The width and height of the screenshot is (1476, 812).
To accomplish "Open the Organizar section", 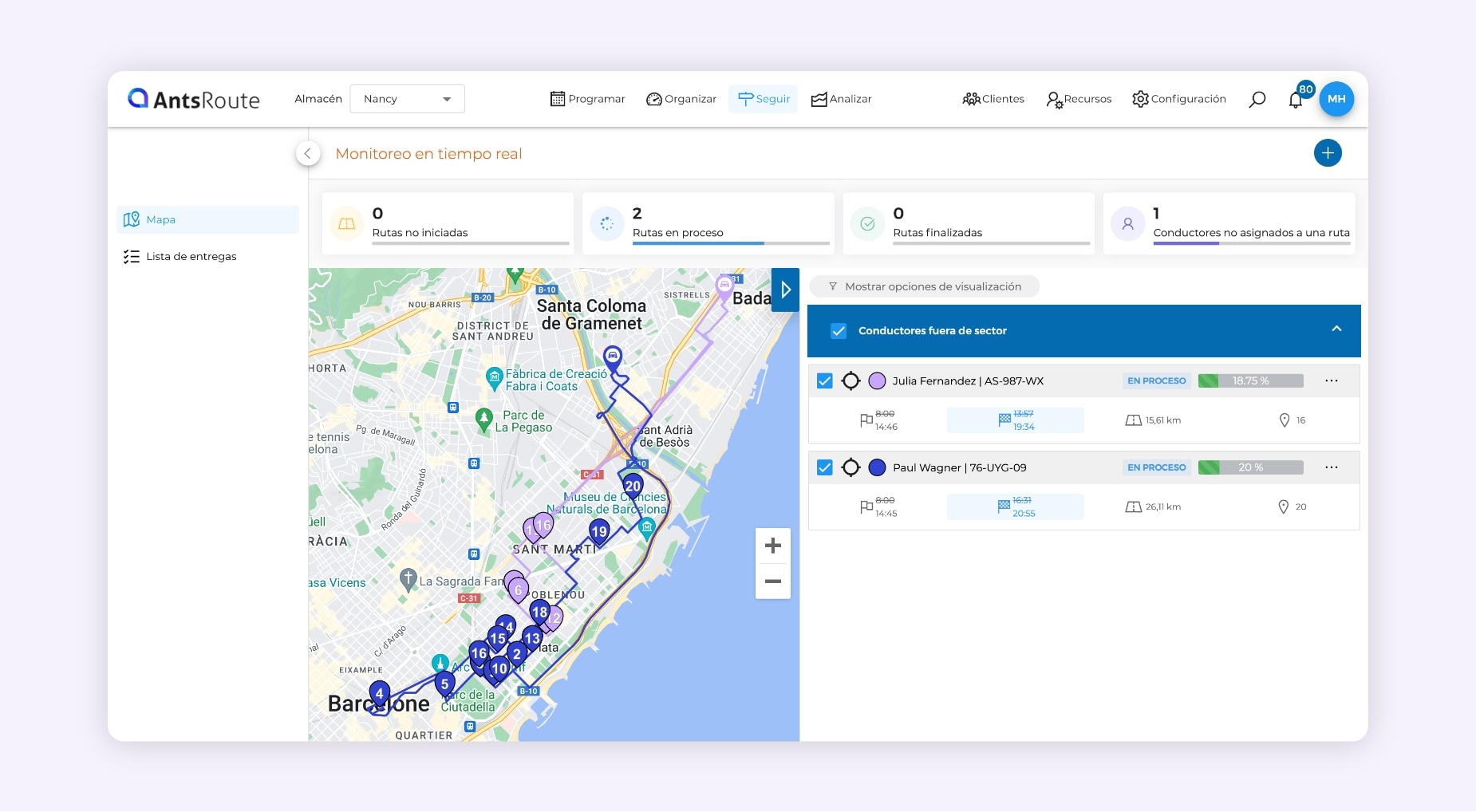I will (681, 99).
